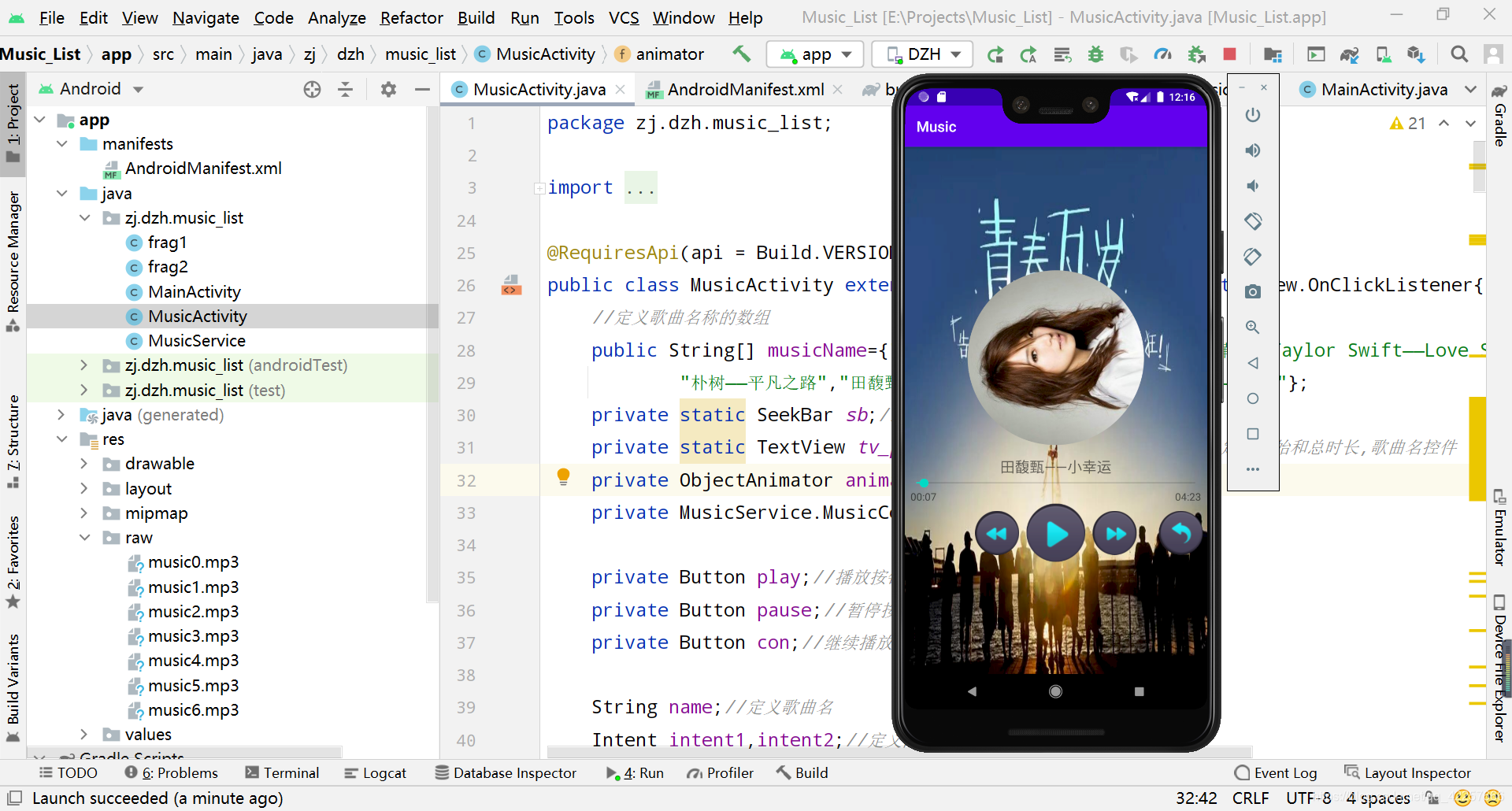Click the Run app rerun icon
This screenshot has width=1512, height=811.
coord(995,54)
